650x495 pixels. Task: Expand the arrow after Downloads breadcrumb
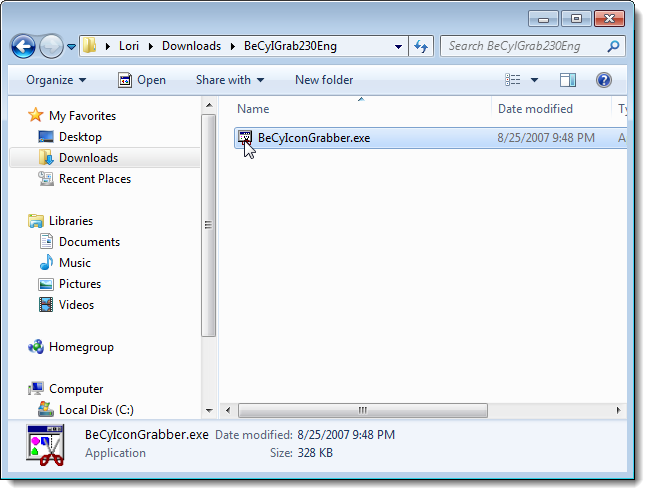[233, 46]
